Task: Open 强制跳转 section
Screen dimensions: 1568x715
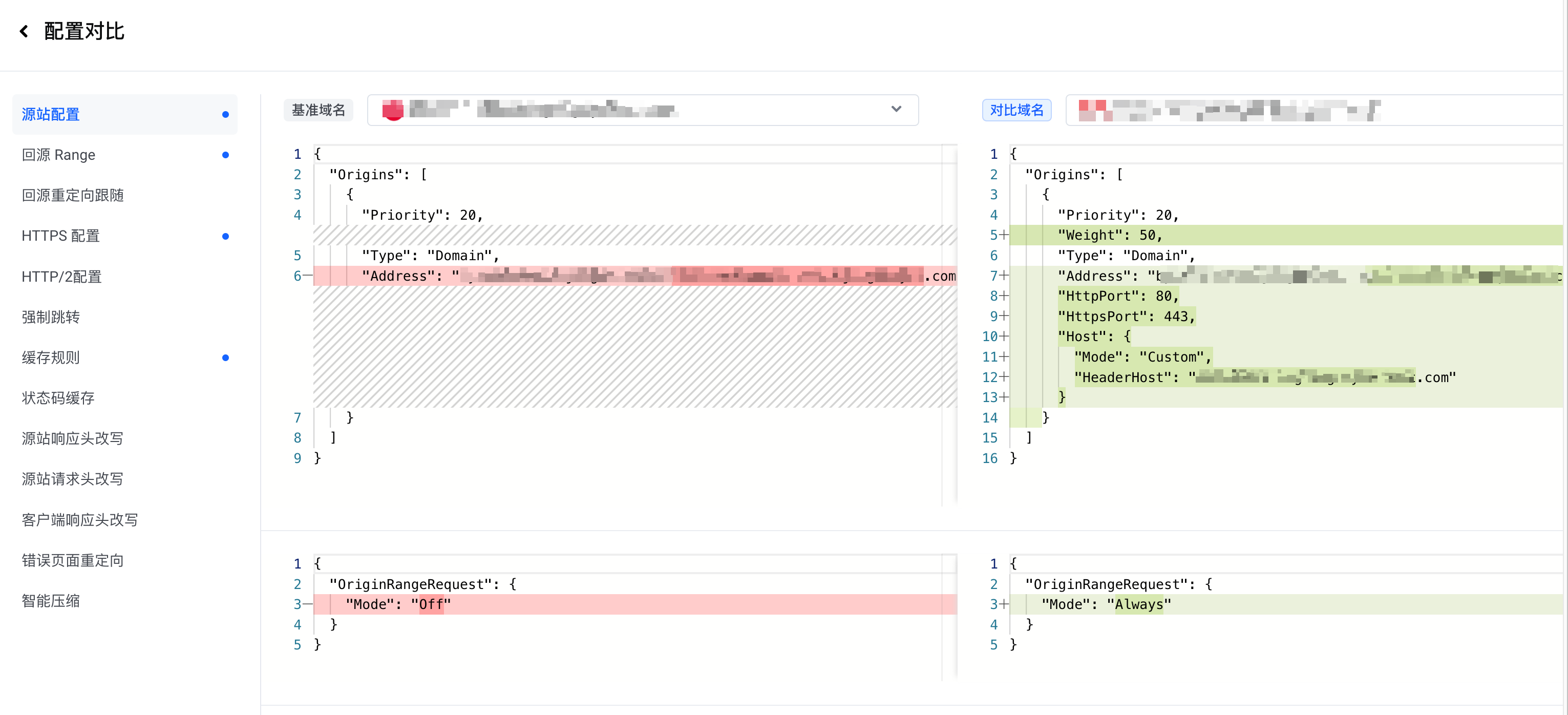Action: 125,317
